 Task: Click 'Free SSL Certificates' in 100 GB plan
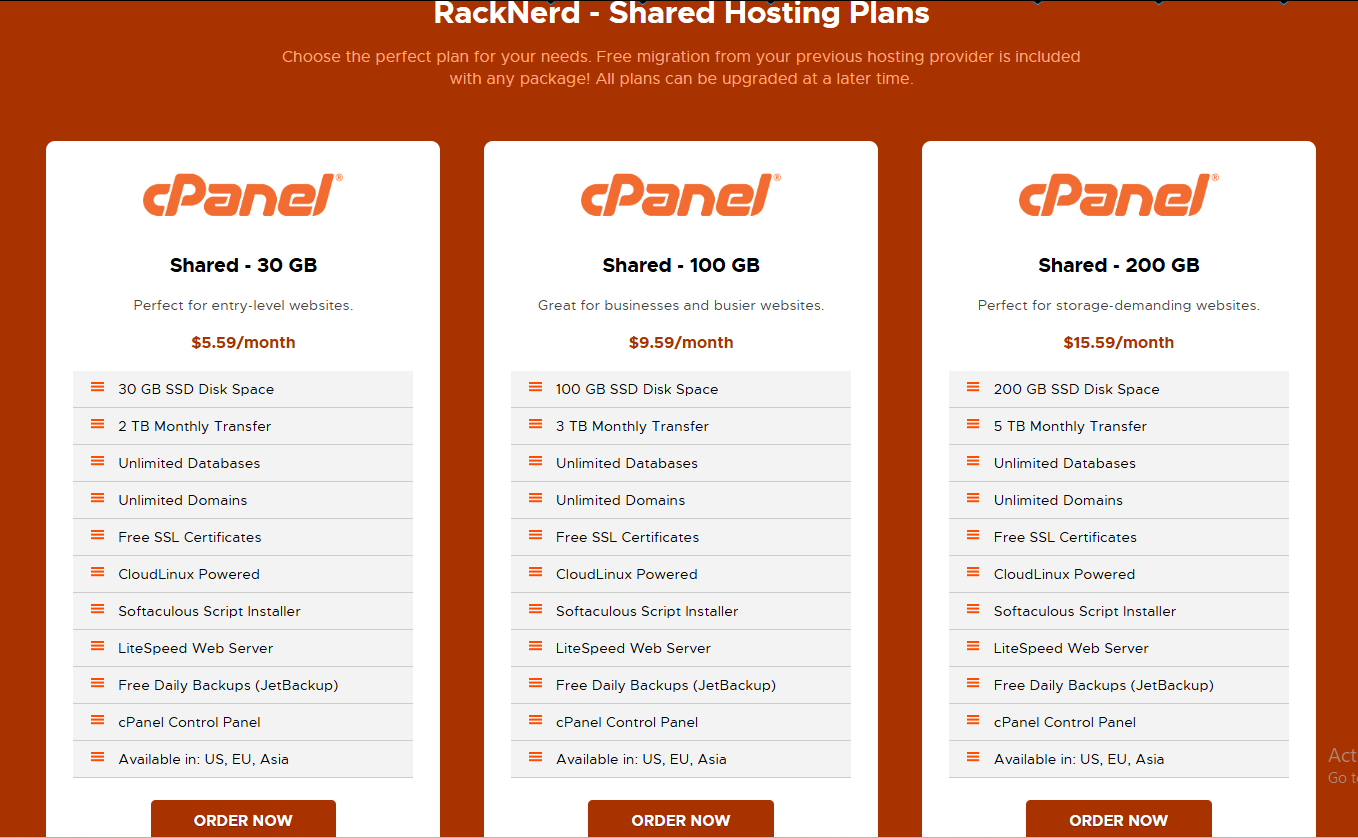[x=628, y=537]
